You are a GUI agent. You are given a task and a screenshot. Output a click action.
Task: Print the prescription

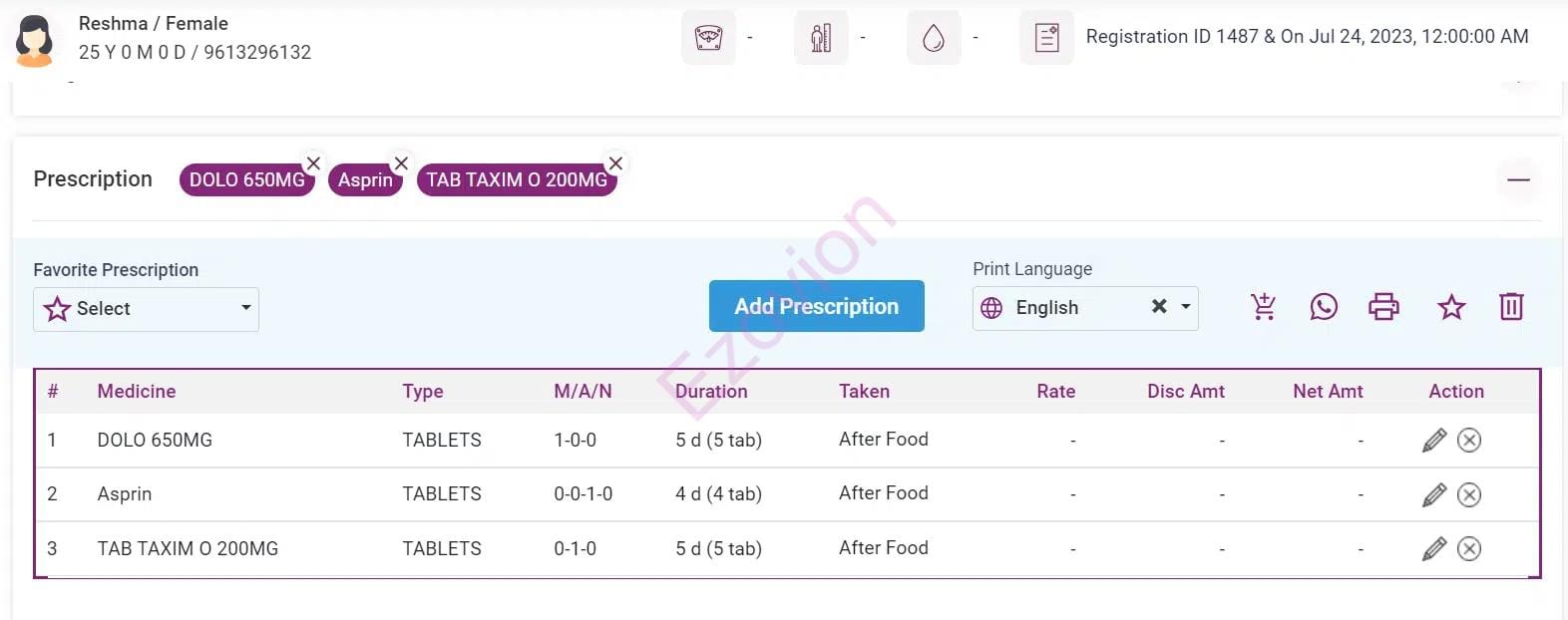(1383, 307)
